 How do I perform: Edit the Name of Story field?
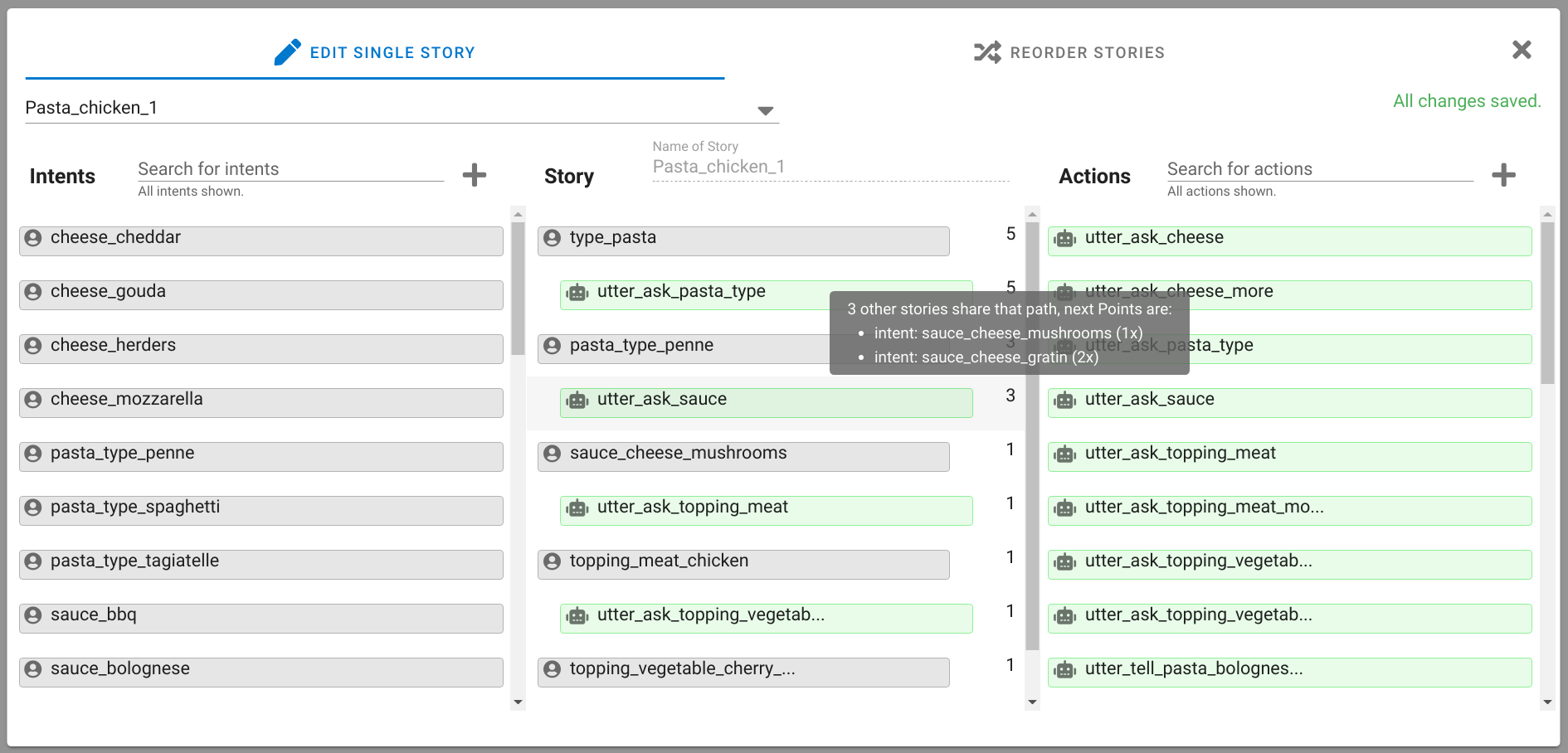coord(830,168)
